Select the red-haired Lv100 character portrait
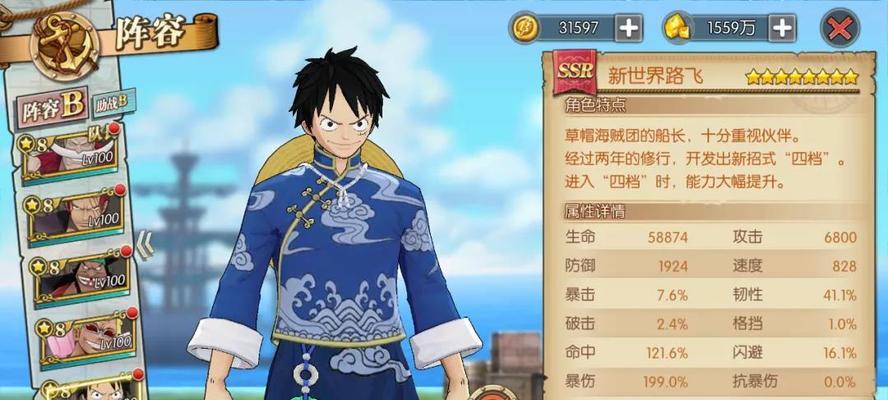The image size is (888, 400). pos(76,216)
